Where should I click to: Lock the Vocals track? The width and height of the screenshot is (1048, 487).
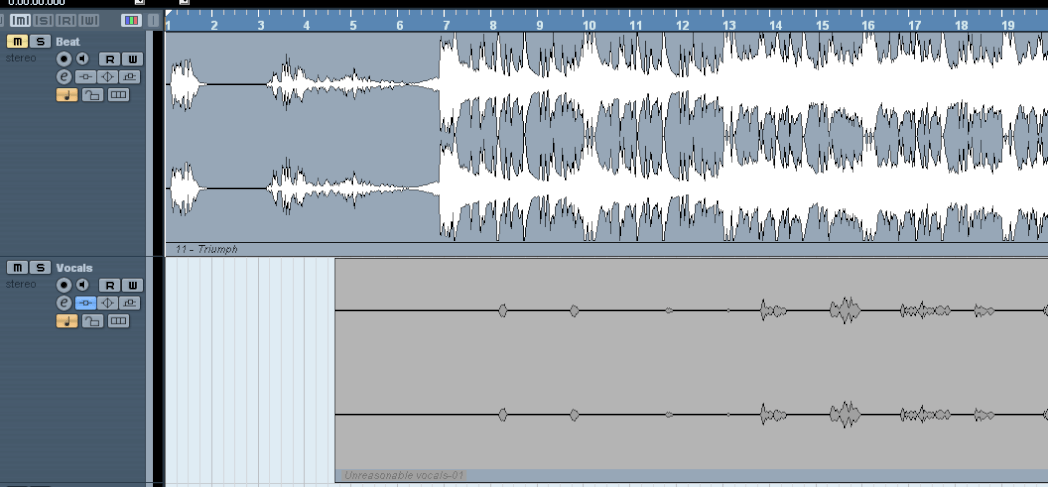tap(92, 321)
